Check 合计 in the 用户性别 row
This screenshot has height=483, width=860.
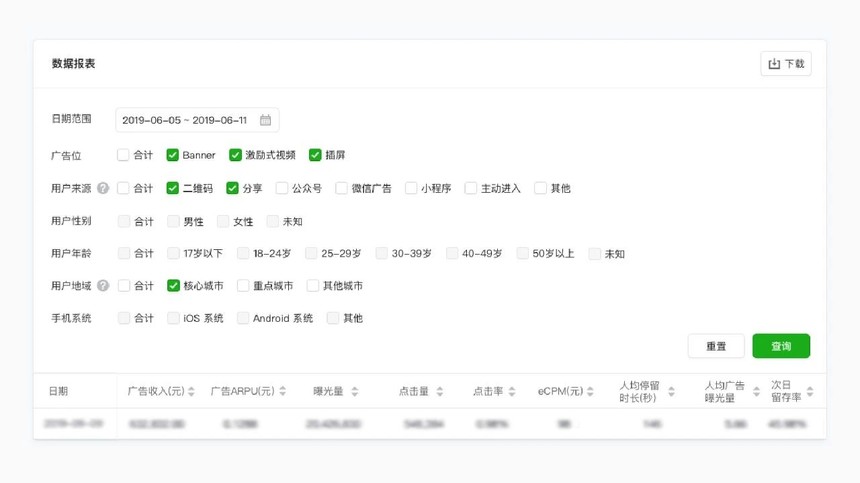click(124, 221)
